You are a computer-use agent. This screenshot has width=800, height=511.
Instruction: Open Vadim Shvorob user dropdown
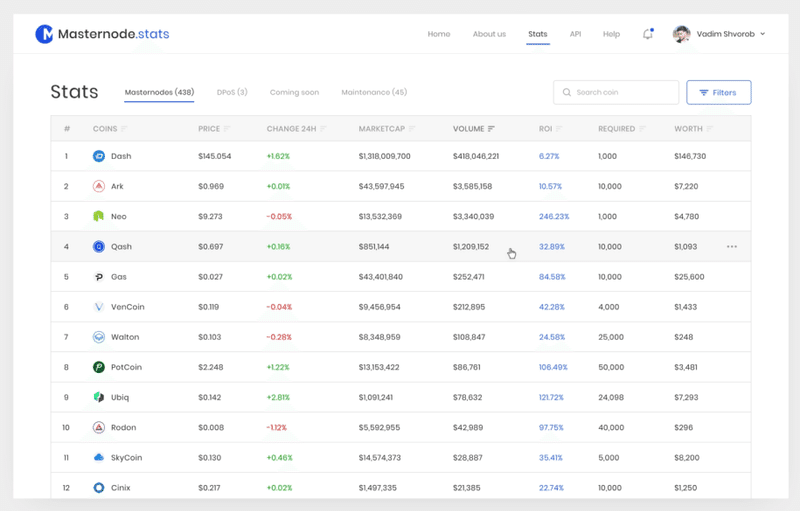(x=763, y=34)
